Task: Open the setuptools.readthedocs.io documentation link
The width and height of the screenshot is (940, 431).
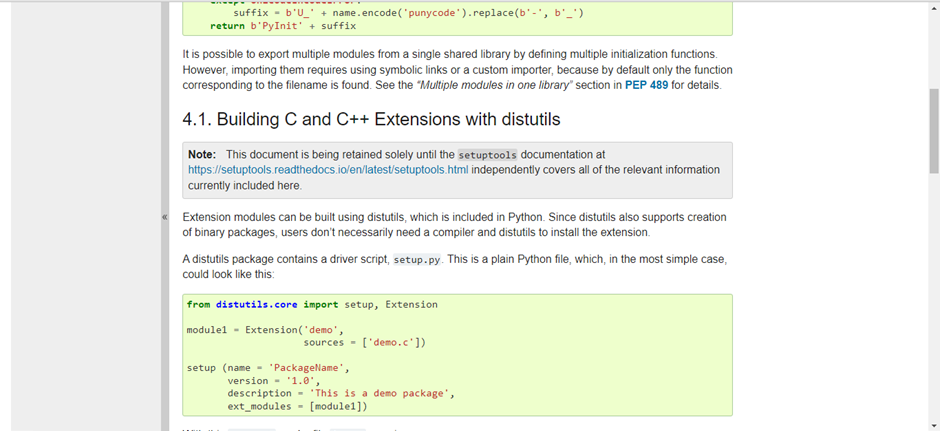Action: [328, 170]
